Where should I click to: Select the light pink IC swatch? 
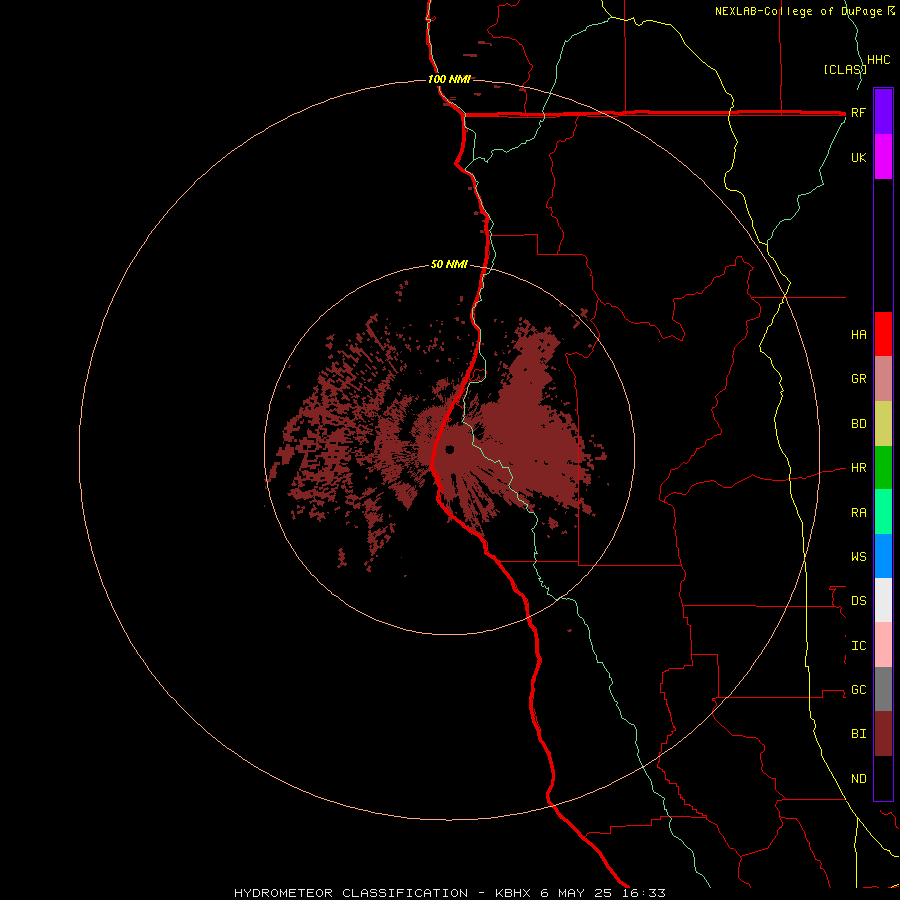tap(883, 645)
